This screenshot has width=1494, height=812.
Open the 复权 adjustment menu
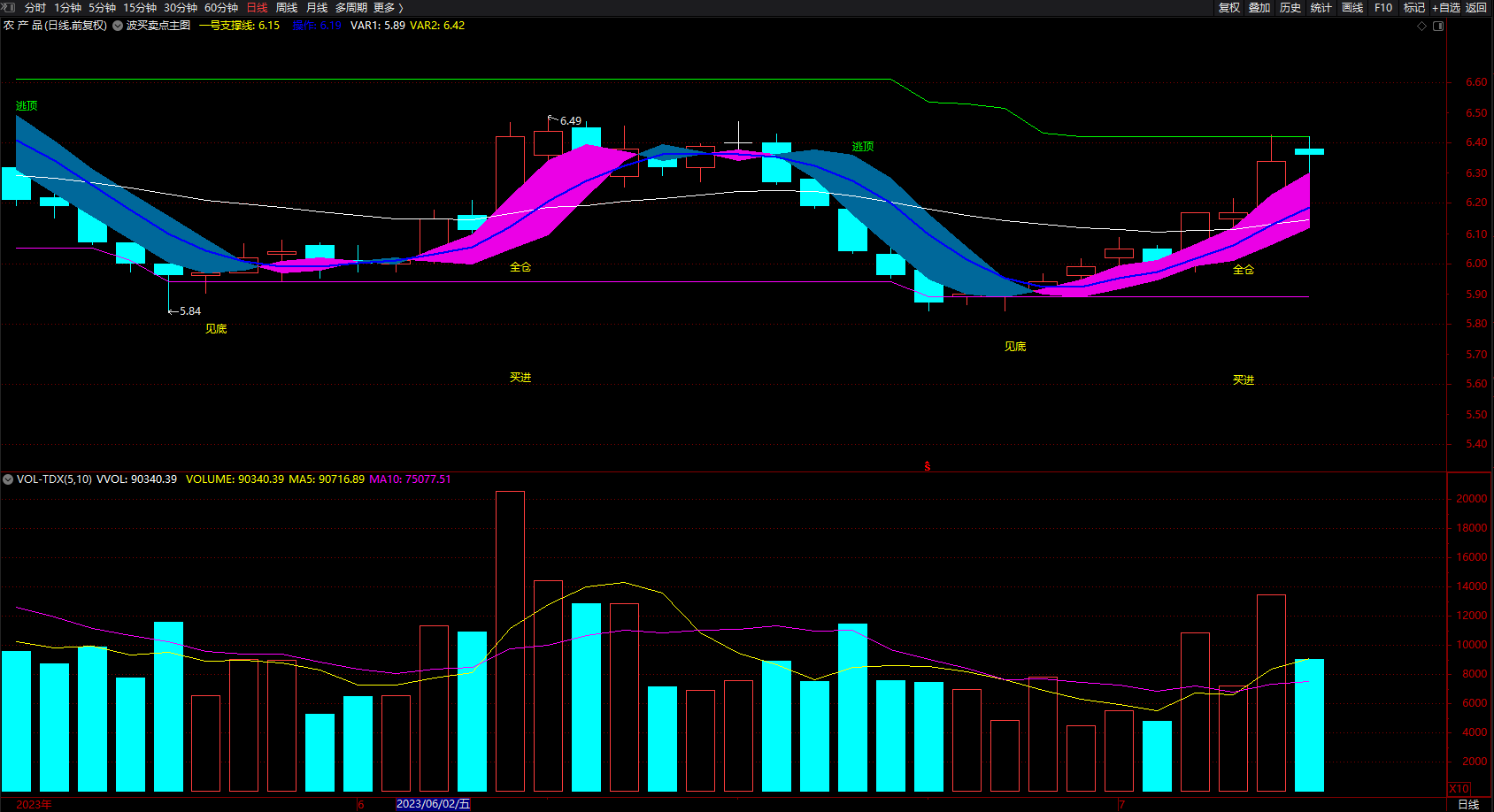click(x=1228, y=7)
